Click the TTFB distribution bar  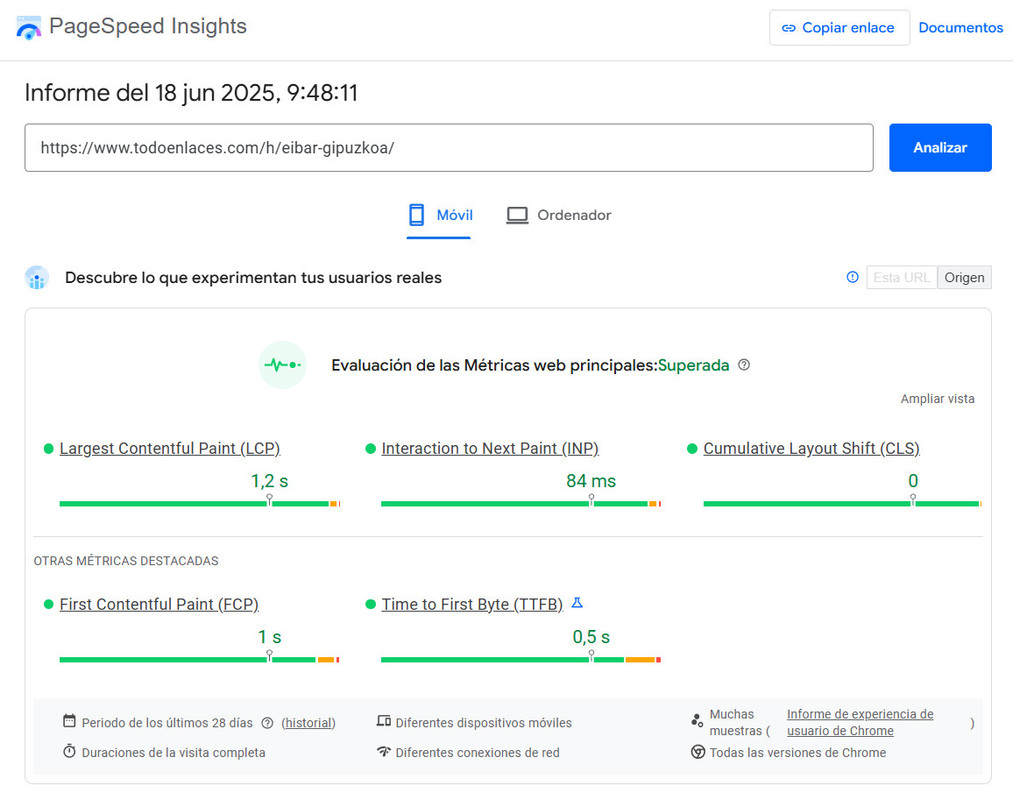(521, 659)
